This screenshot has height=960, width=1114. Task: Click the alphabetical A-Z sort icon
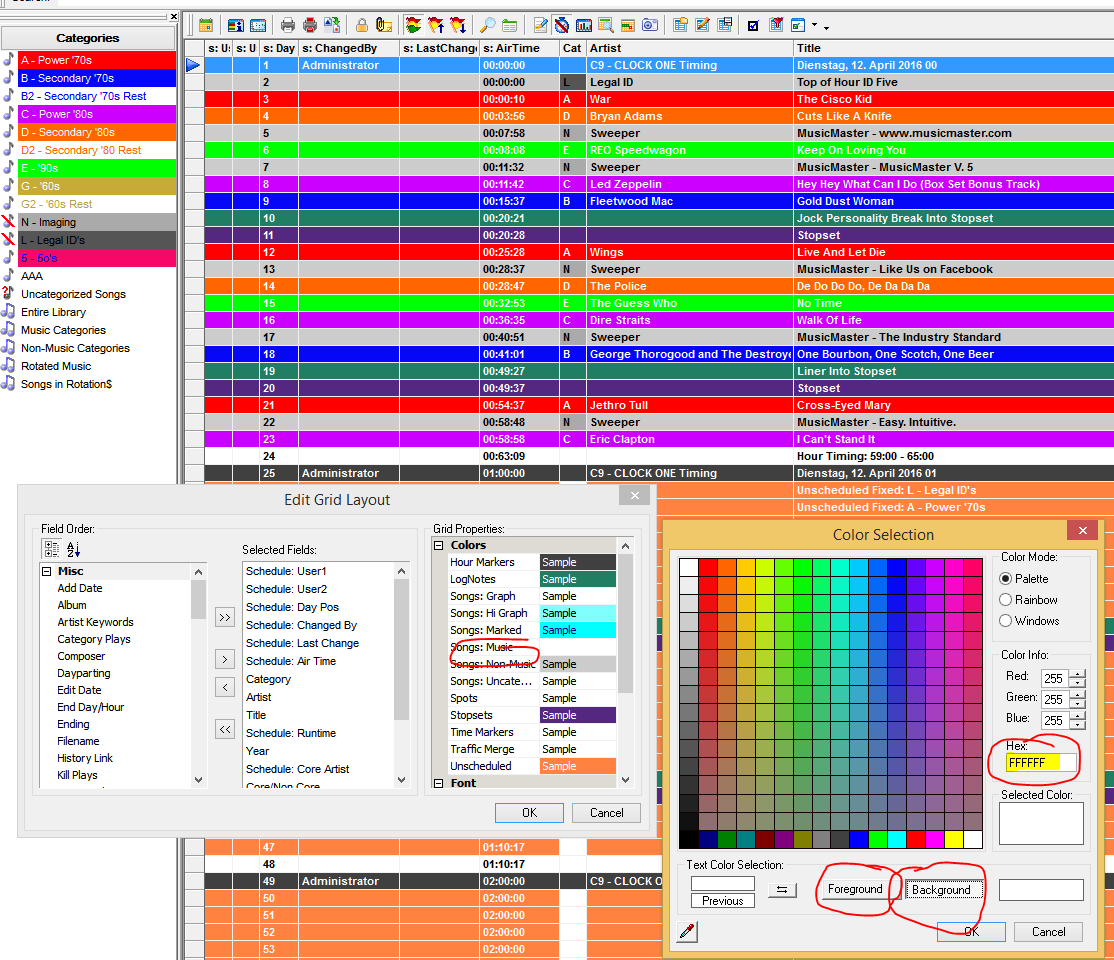point(73,549)
